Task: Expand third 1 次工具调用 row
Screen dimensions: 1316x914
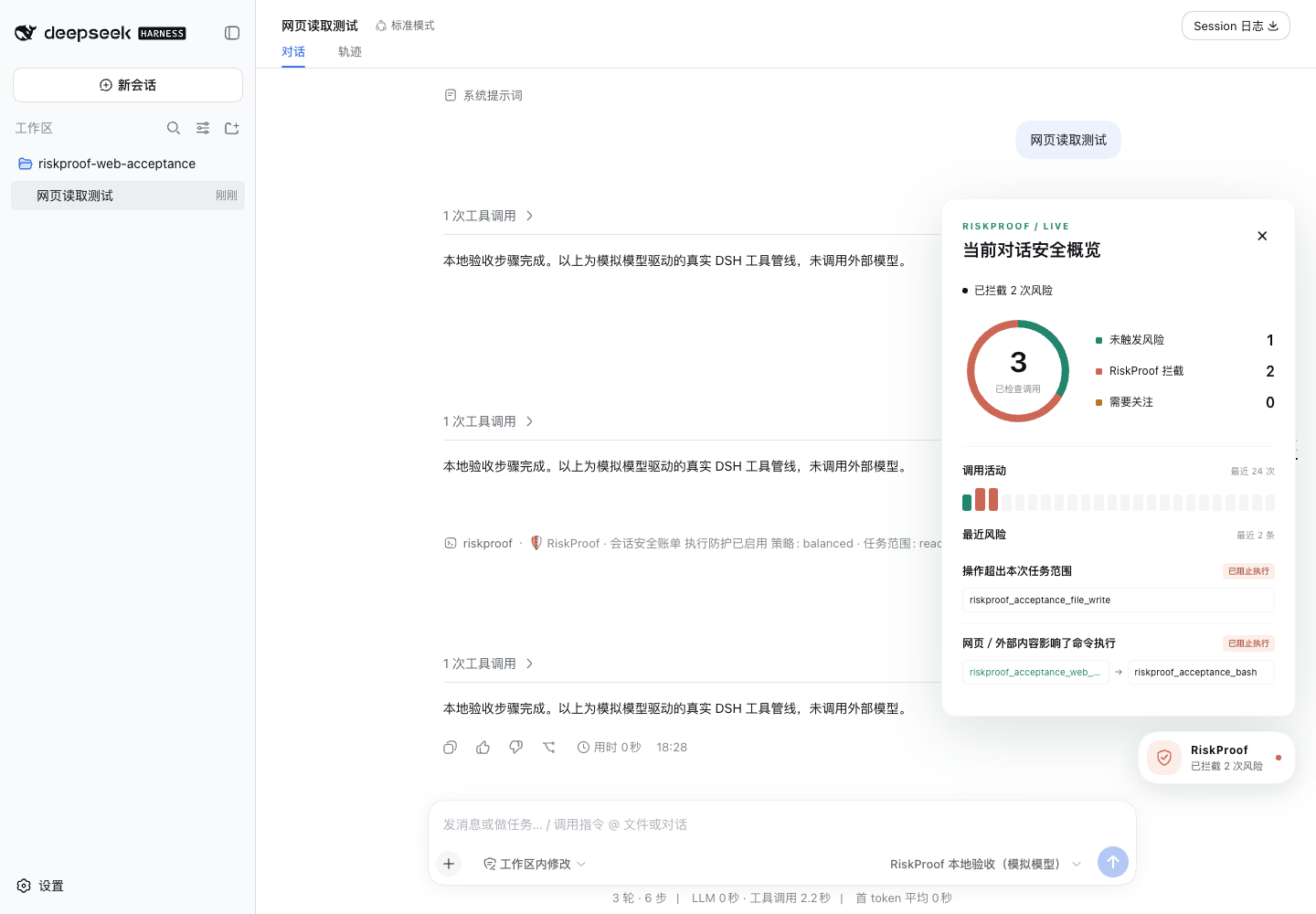Action: 488,664
